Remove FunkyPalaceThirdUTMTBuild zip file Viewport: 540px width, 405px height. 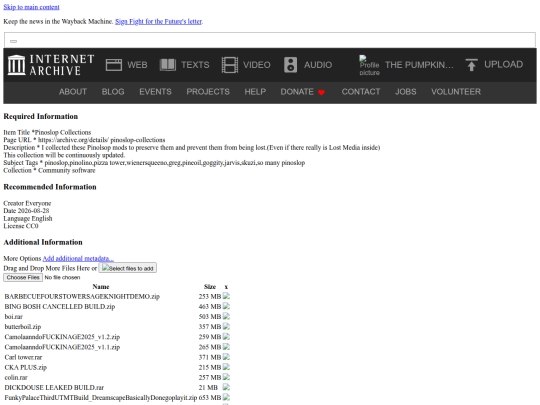point(226,397)
